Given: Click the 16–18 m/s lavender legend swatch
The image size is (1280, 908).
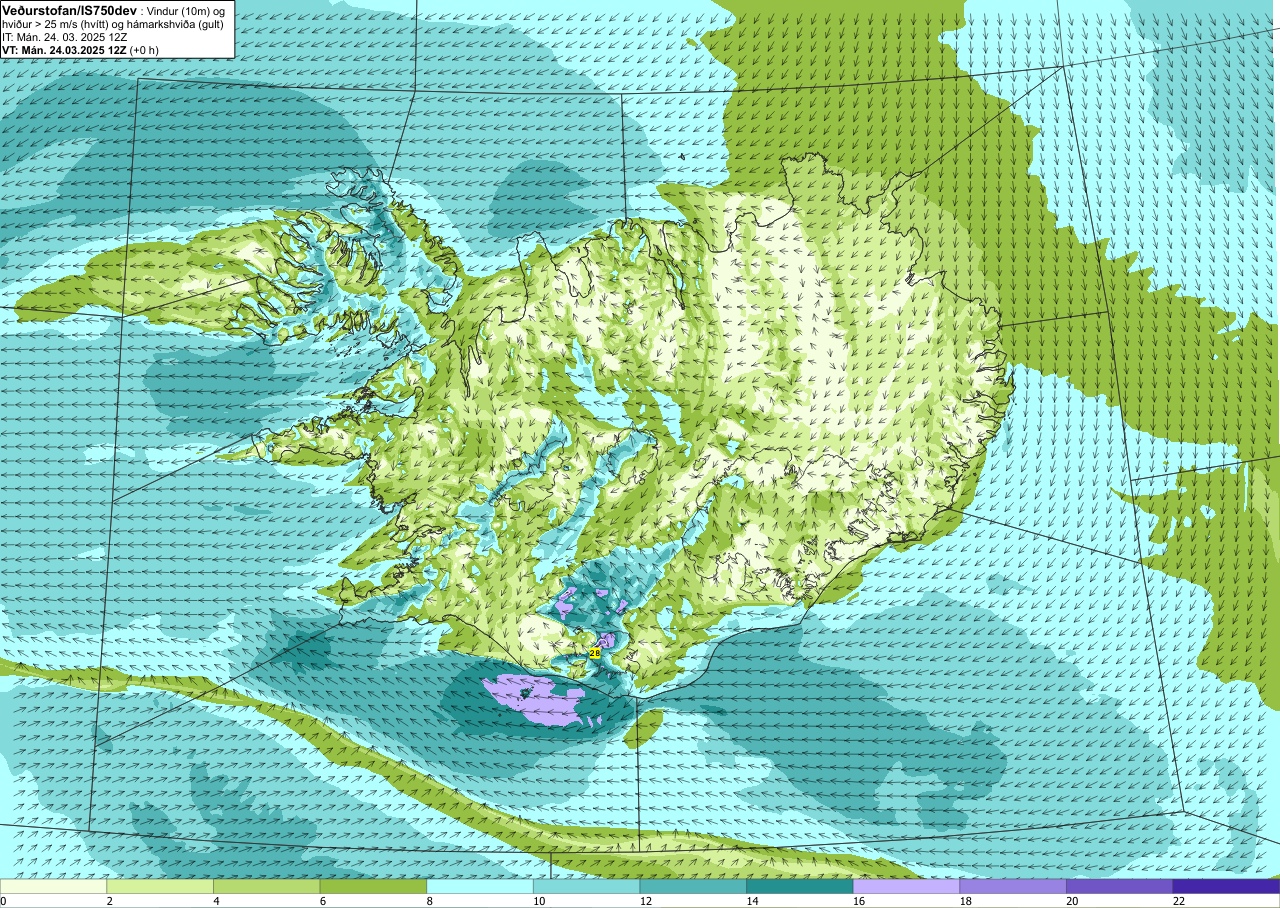Looking at the screenshot, I should tap(906, 886).
